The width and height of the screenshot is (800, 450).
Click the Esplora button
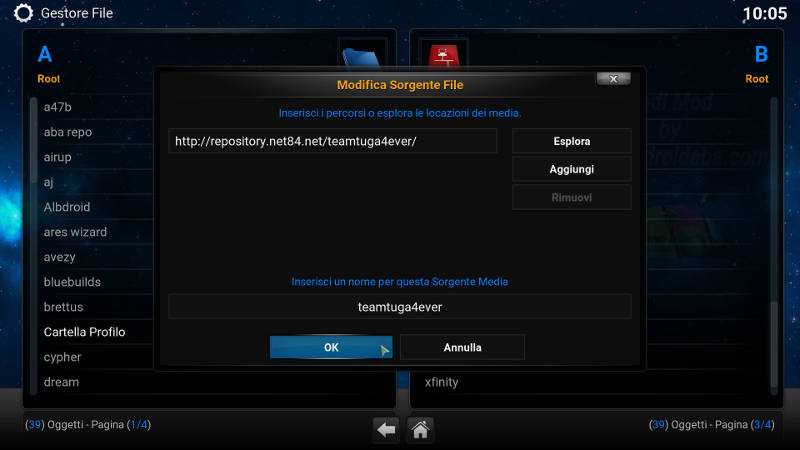[571, 141]
